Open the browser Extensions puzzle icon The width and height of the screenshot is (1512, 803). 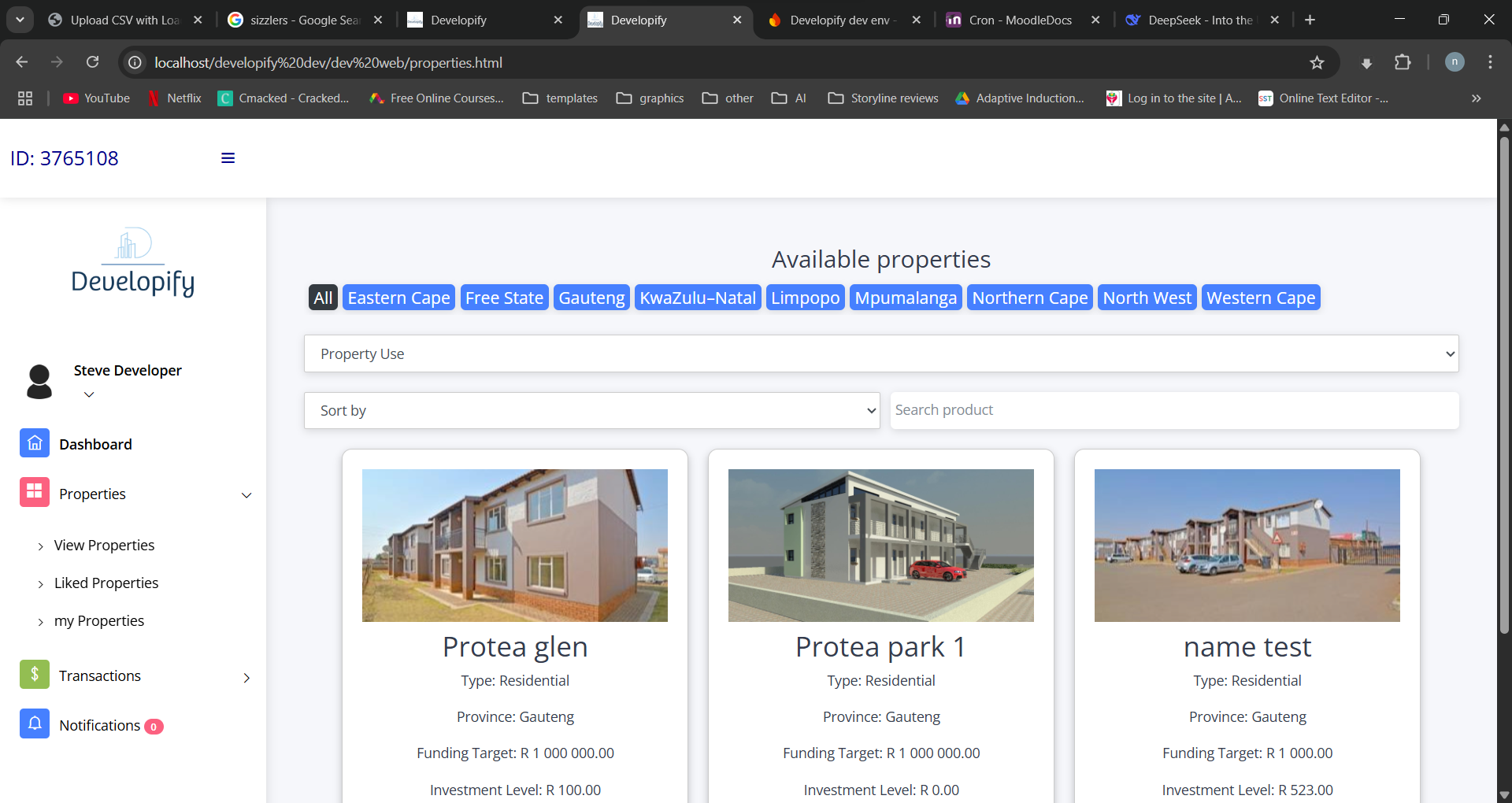click(1403, 63)
